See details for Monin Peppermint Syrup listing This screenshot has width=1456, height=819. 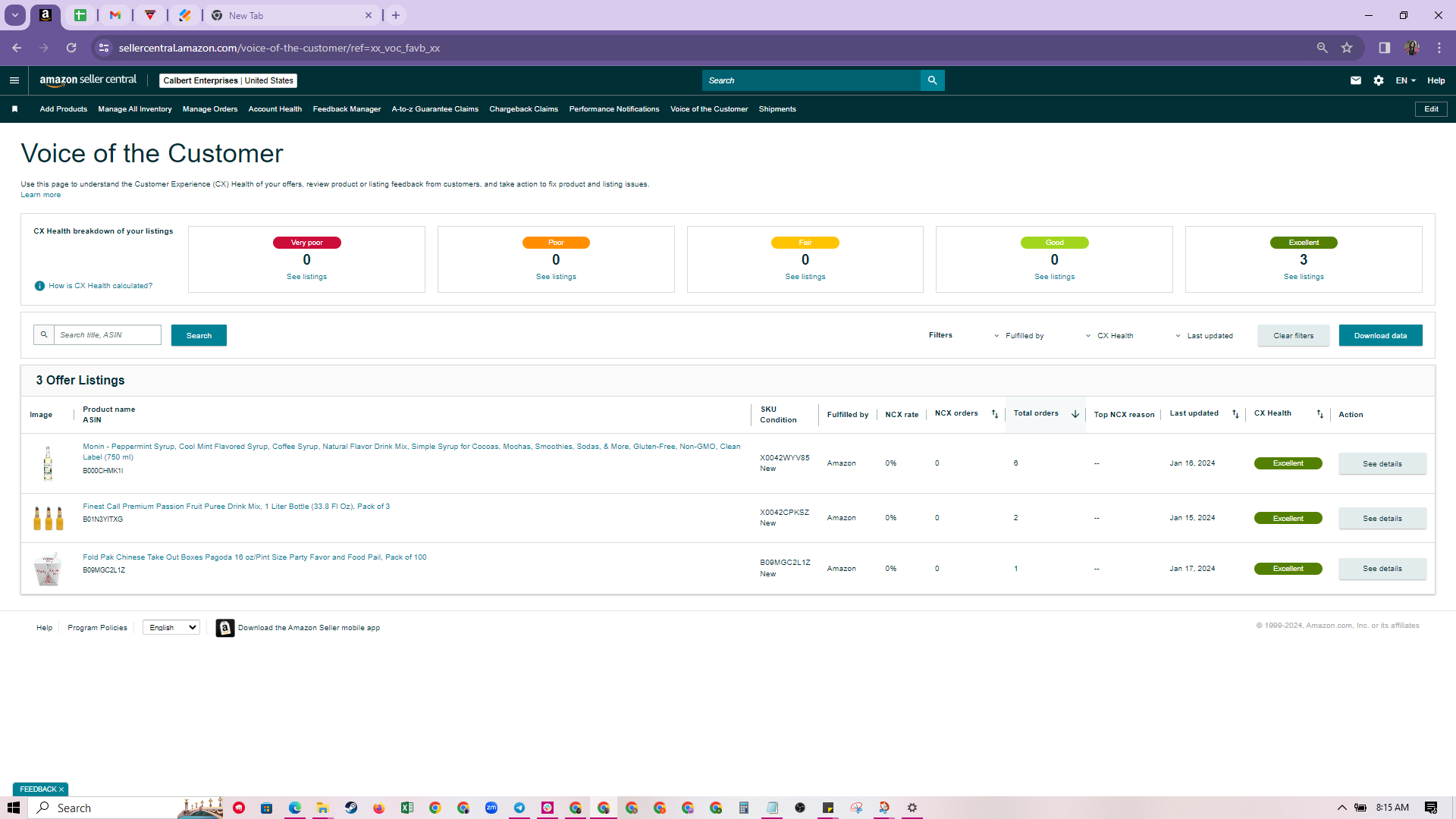pyautogui.click(x=1382, y=463)
